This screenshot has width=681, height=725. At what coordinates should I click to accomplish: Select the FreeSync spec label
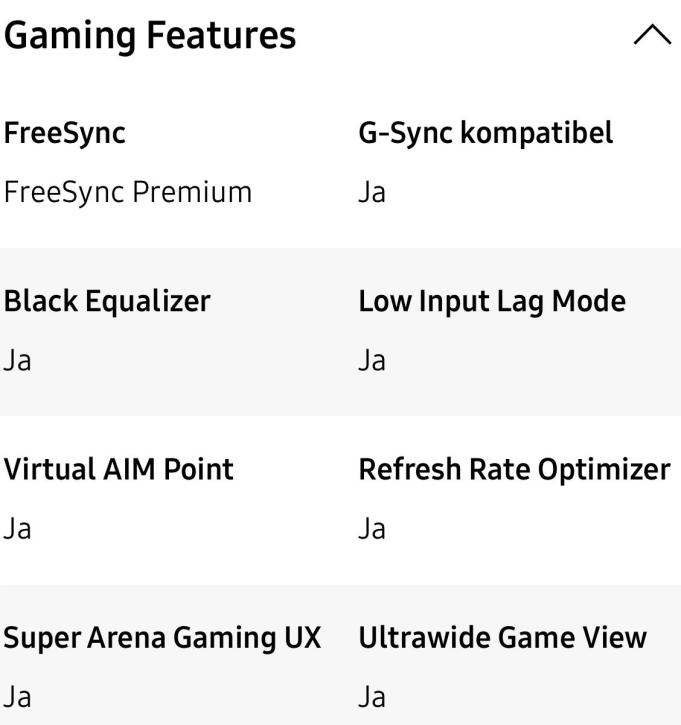(65, 132)
